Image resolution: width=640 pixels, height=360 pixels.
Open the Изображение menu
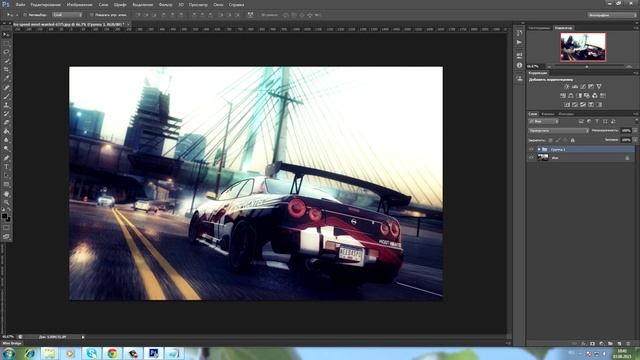[79, 4]
